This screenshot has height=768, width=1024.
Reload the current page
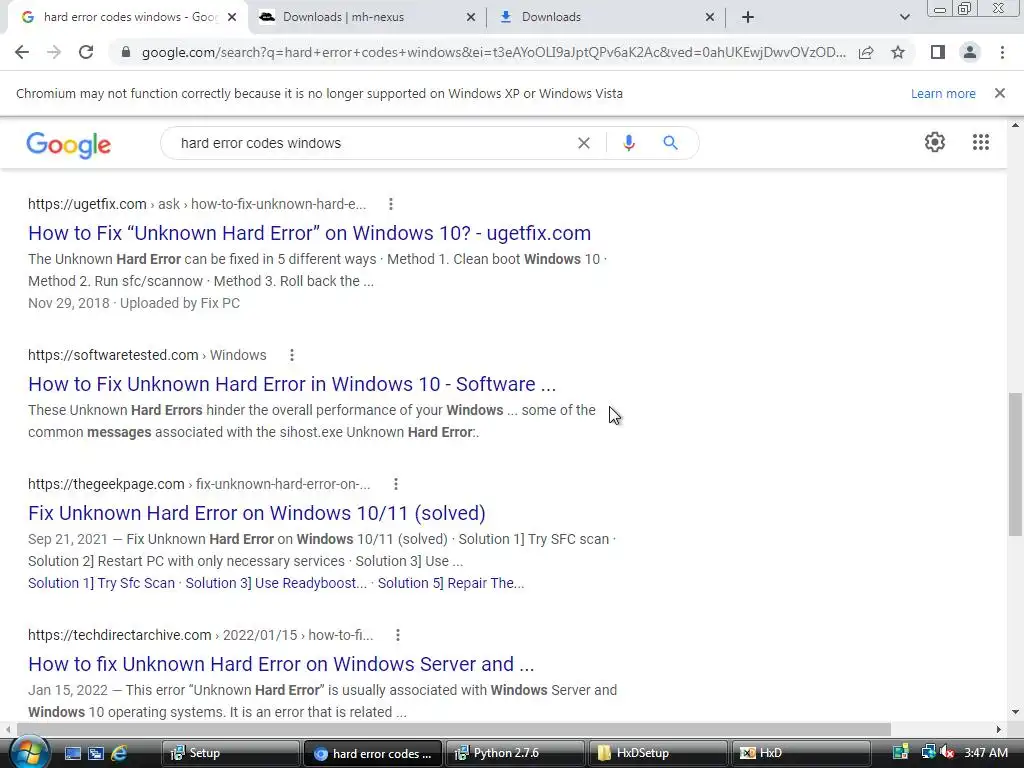coord(86,52)
